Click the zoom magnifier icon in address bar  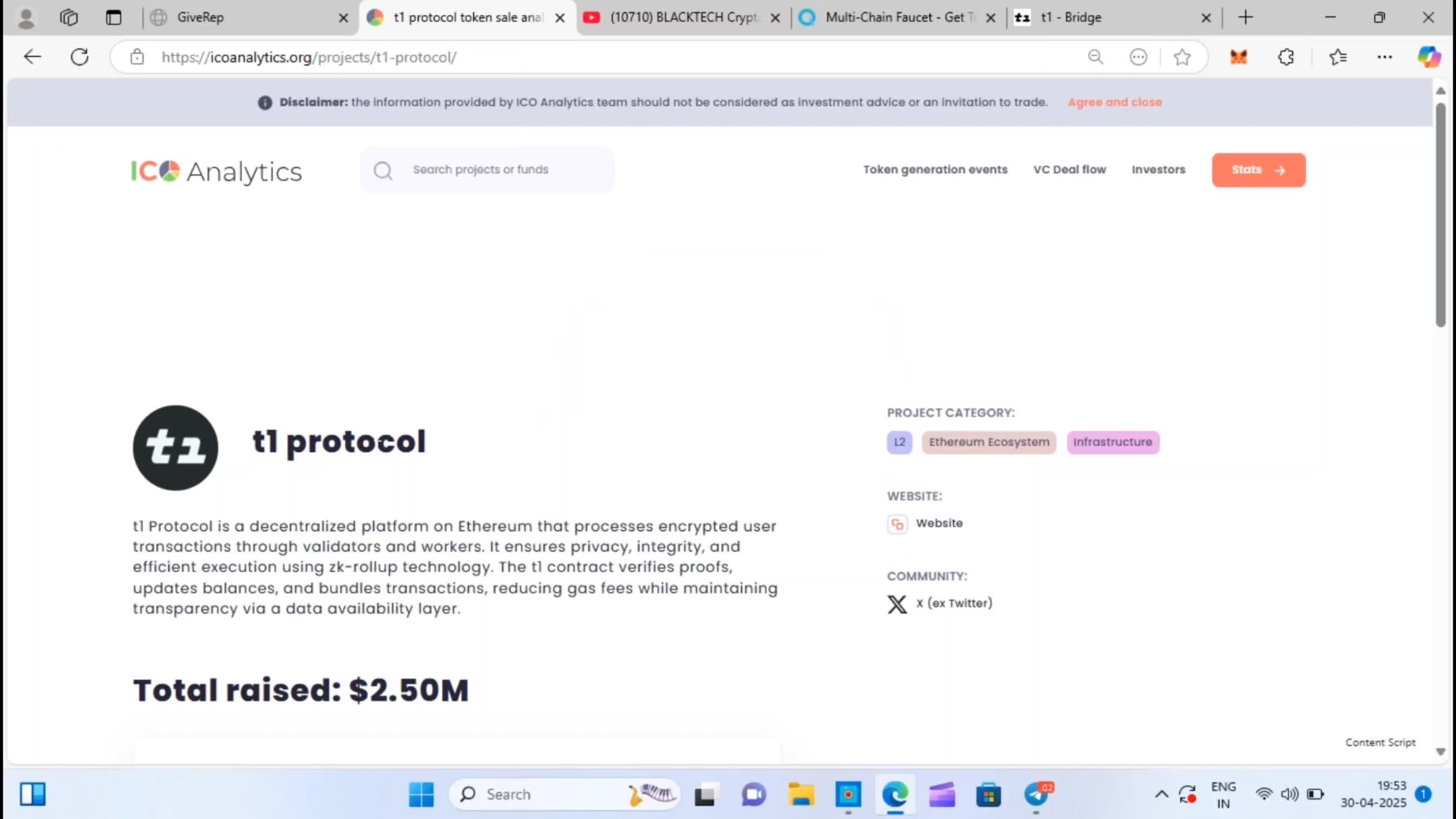[x=1095, y=56]
